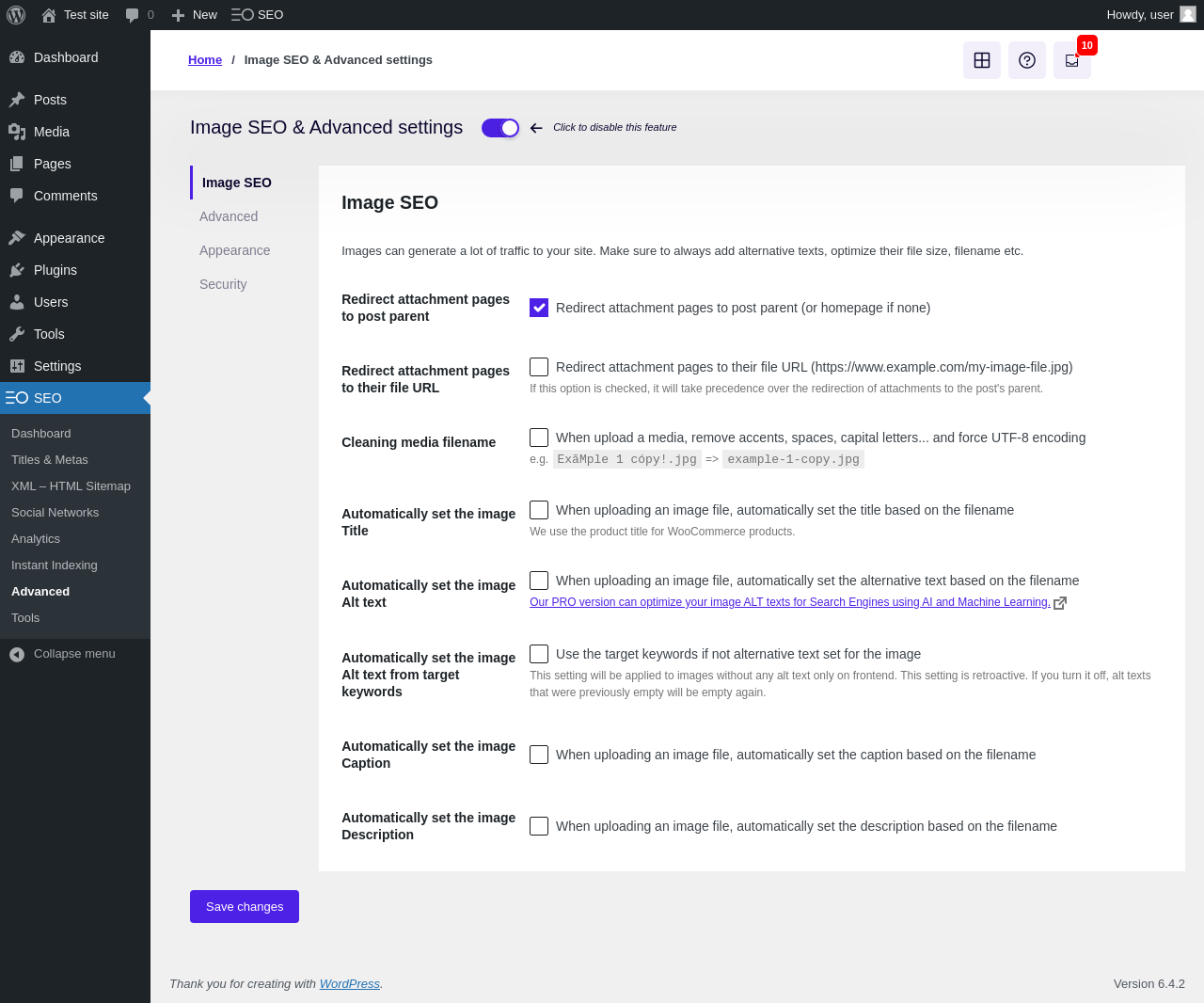Open SEO item in top admin bar
This screenshot has height=1003, width=1204.
[258, 15]
